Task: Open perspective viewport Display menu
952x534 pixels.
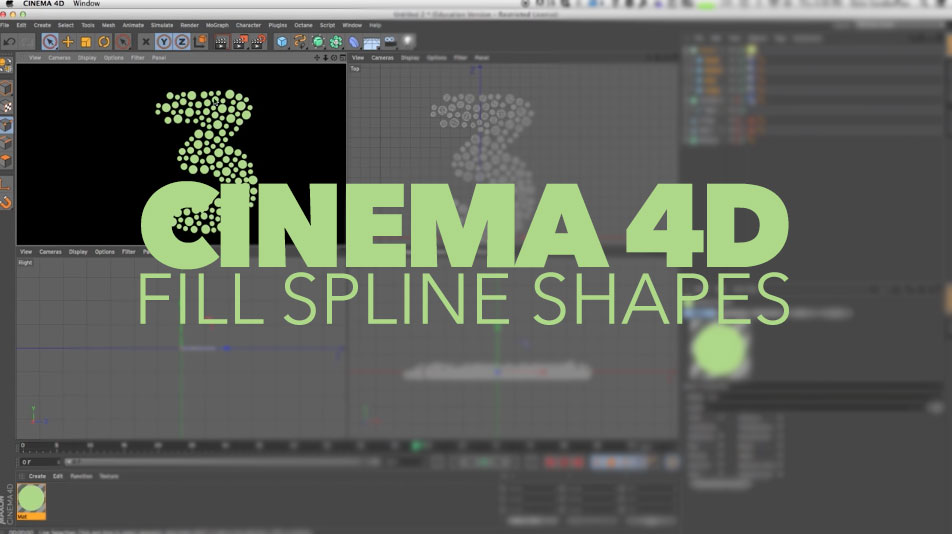Action: coord(87,58)
